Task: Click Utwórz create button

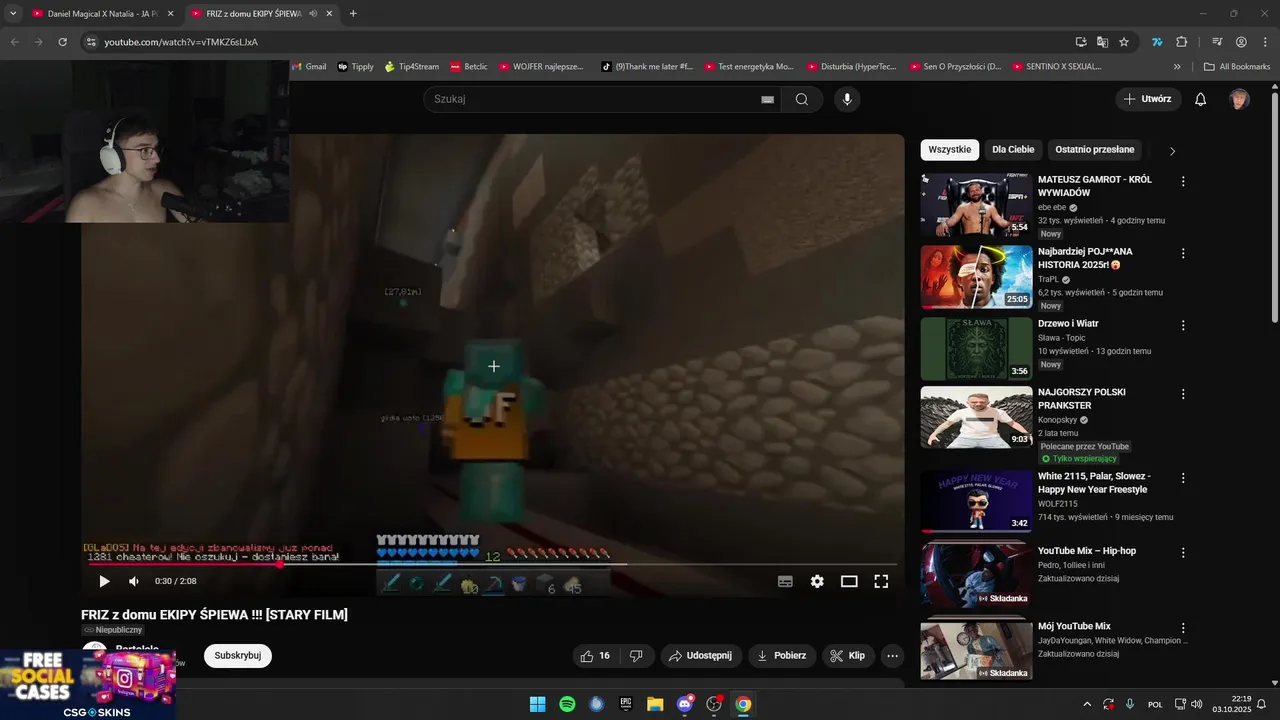Action: (x=1148, y=99)
